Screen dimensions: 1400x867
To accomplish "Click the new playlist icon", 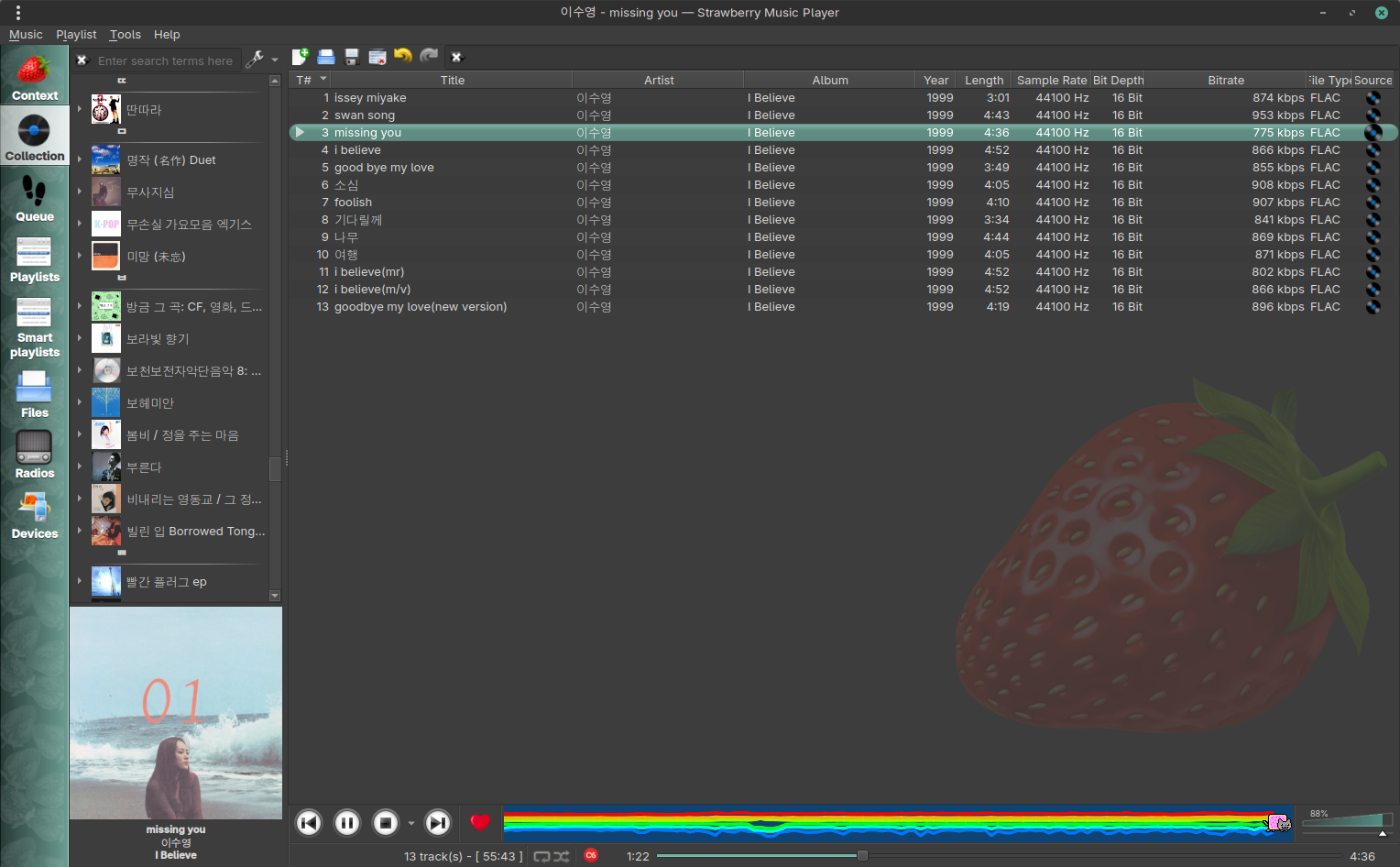I will 300,57.
